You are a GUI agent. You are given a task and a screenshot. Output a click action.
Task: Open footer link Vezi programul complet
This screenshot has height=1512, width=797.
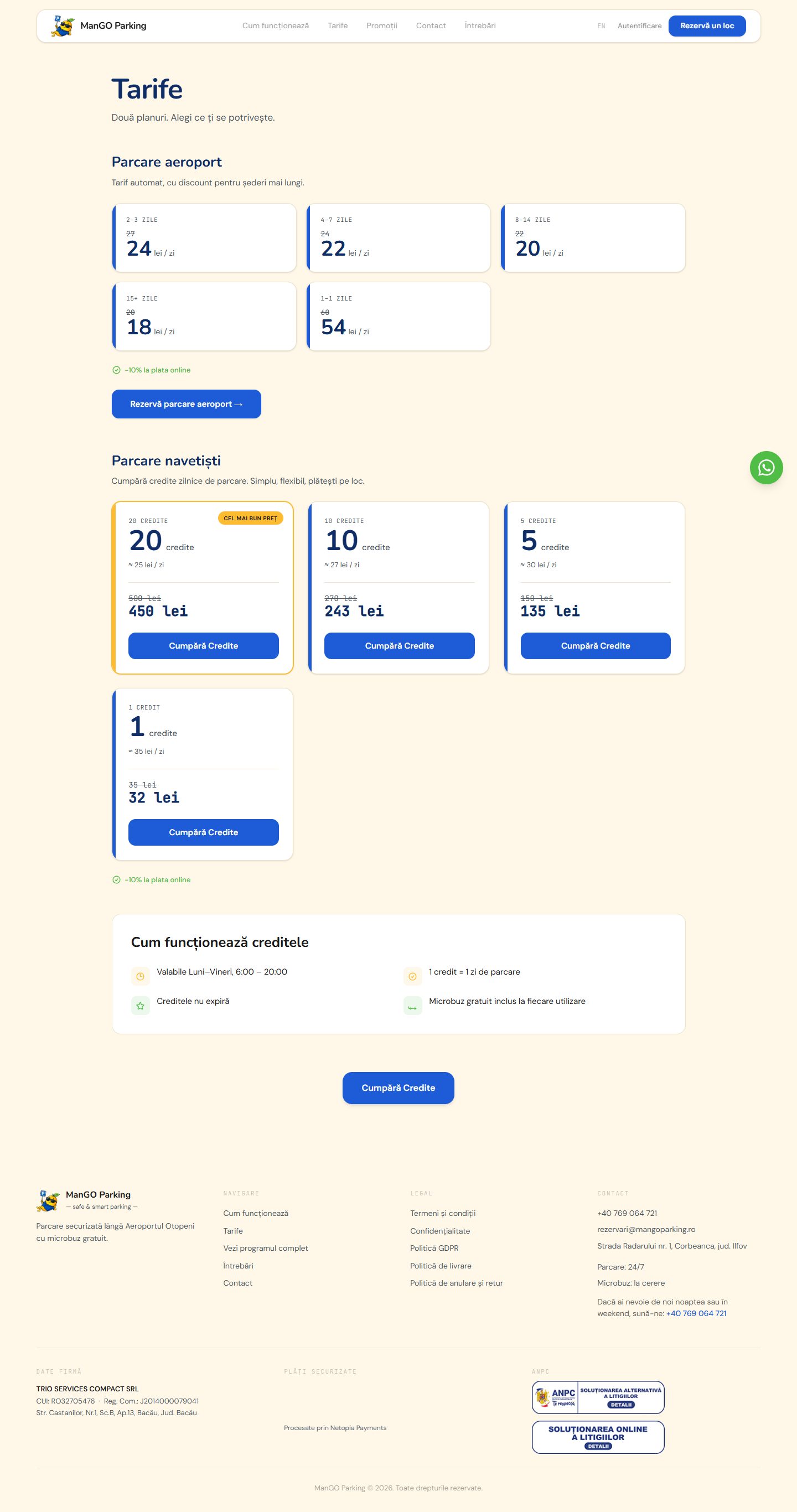pos(265,1248)
